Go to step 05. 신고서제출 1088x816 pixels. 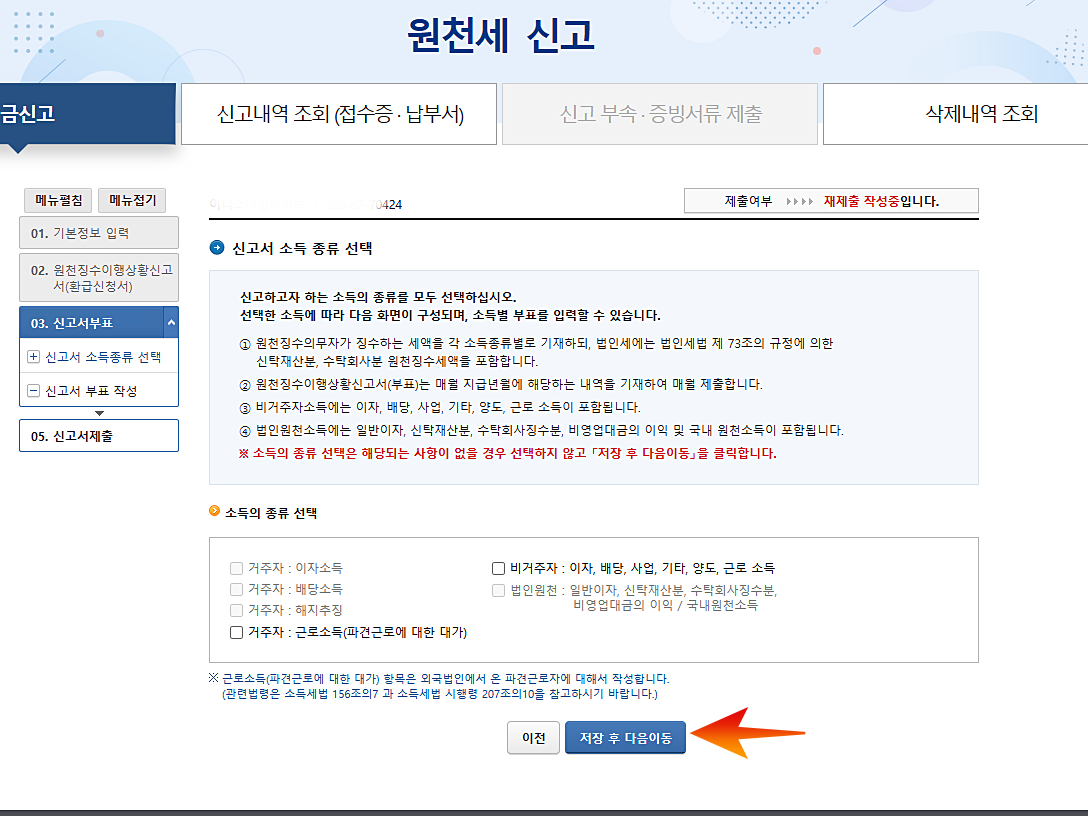click(99, 436)
